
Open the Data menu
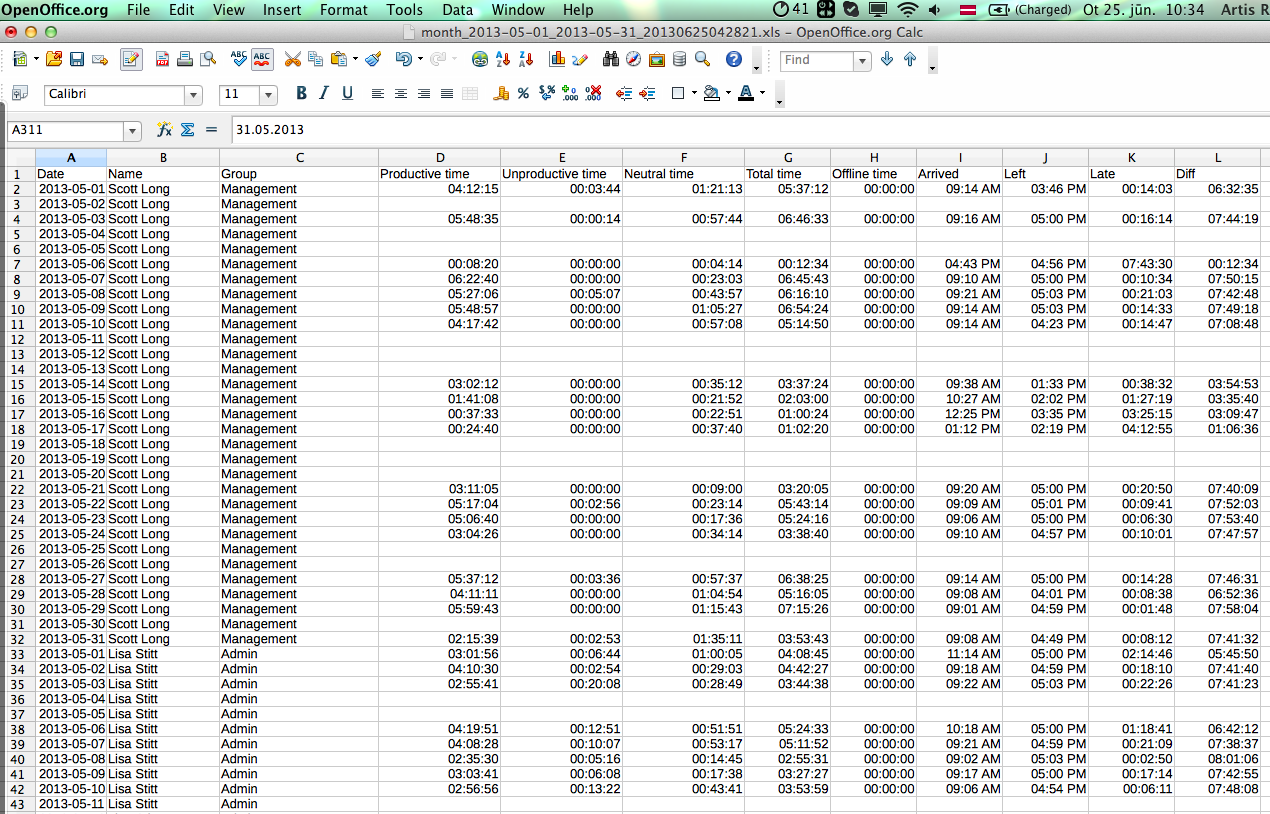click(x=457, y=10)
